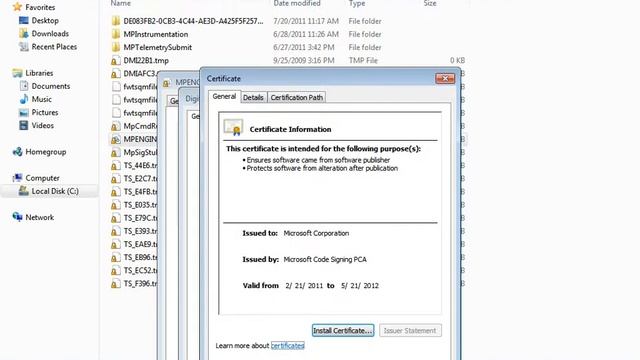Click the Homegroup icon
This screenshot has width=640, height=360.
(17, 152)
